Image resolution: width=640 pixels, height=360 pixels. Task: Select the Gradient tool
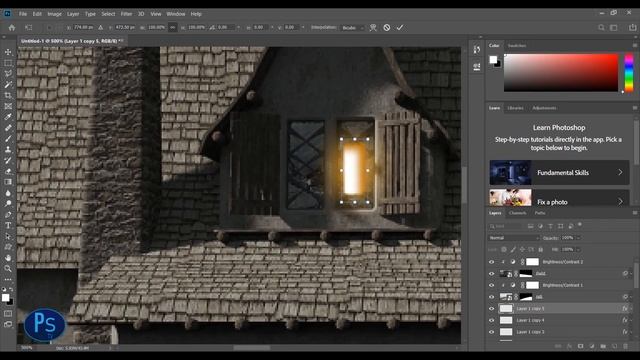point(8,182)
